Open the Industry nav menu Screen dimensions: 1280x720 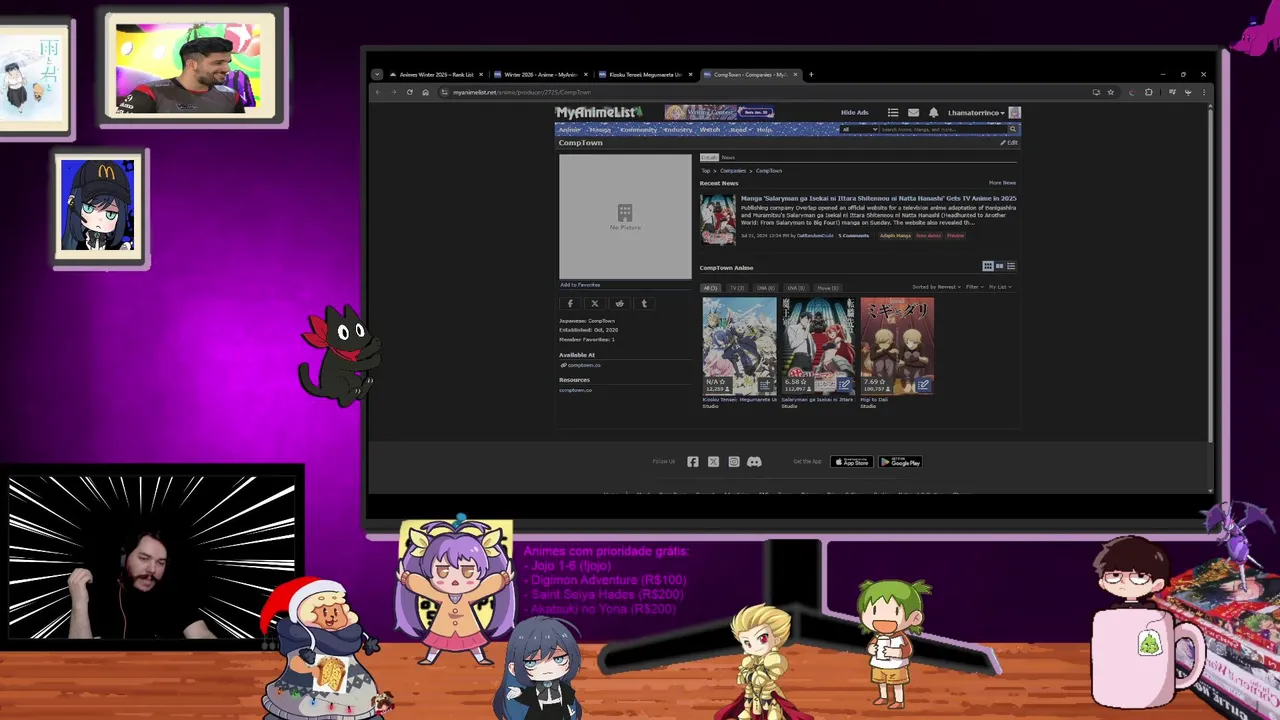click(678, 130)
